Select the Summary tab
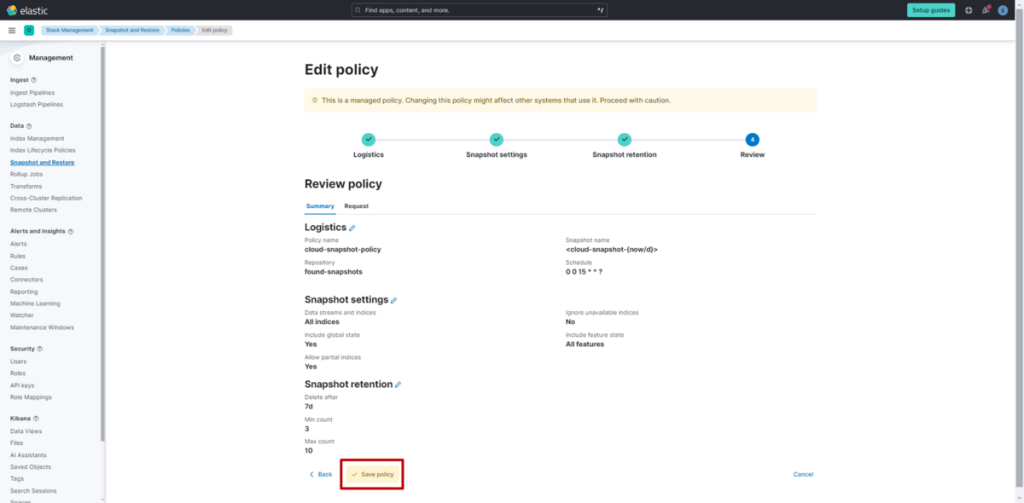This screenshot has height=503, width=1024. pos(320,206)
